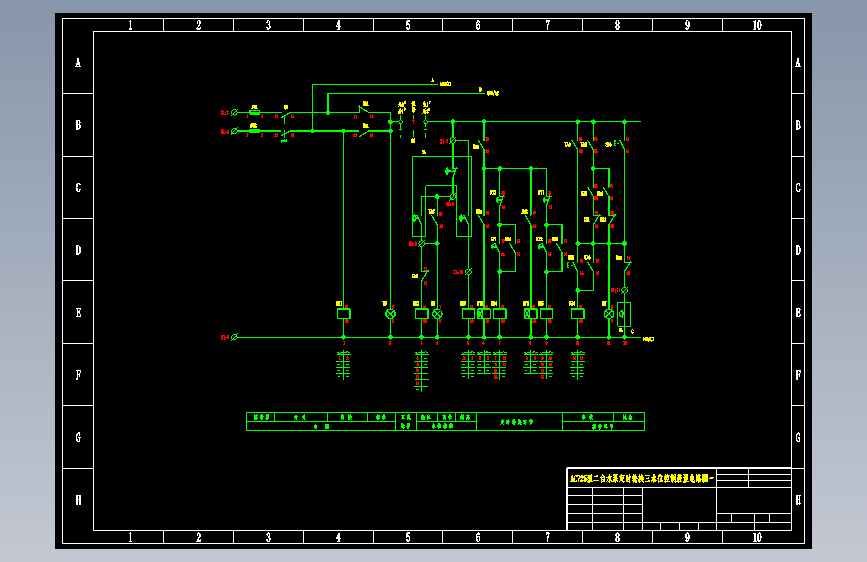Viewport: 867px width, 562px height.
Task: Click column label 9 on the top border
Action: coord(687,25)
